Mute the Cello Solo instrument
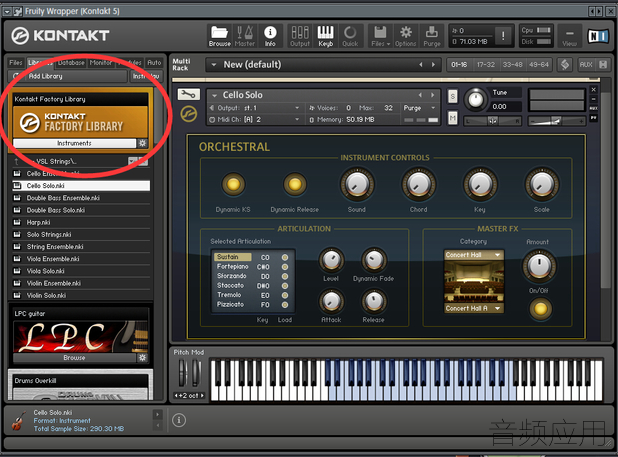 point(452,117)
